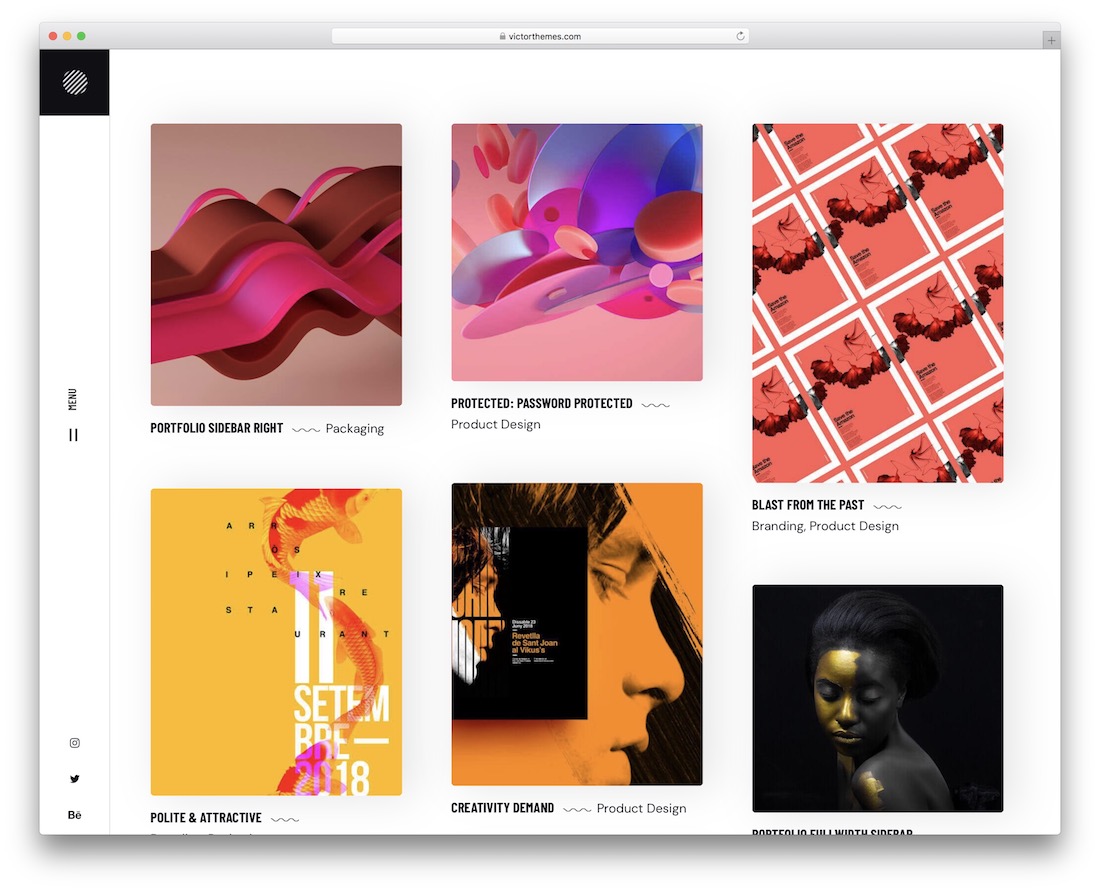Viewport: 1100px width, 891px height.
Task: Select Branding, Product Design under Blast From The Past
Action: pos(825,526)
